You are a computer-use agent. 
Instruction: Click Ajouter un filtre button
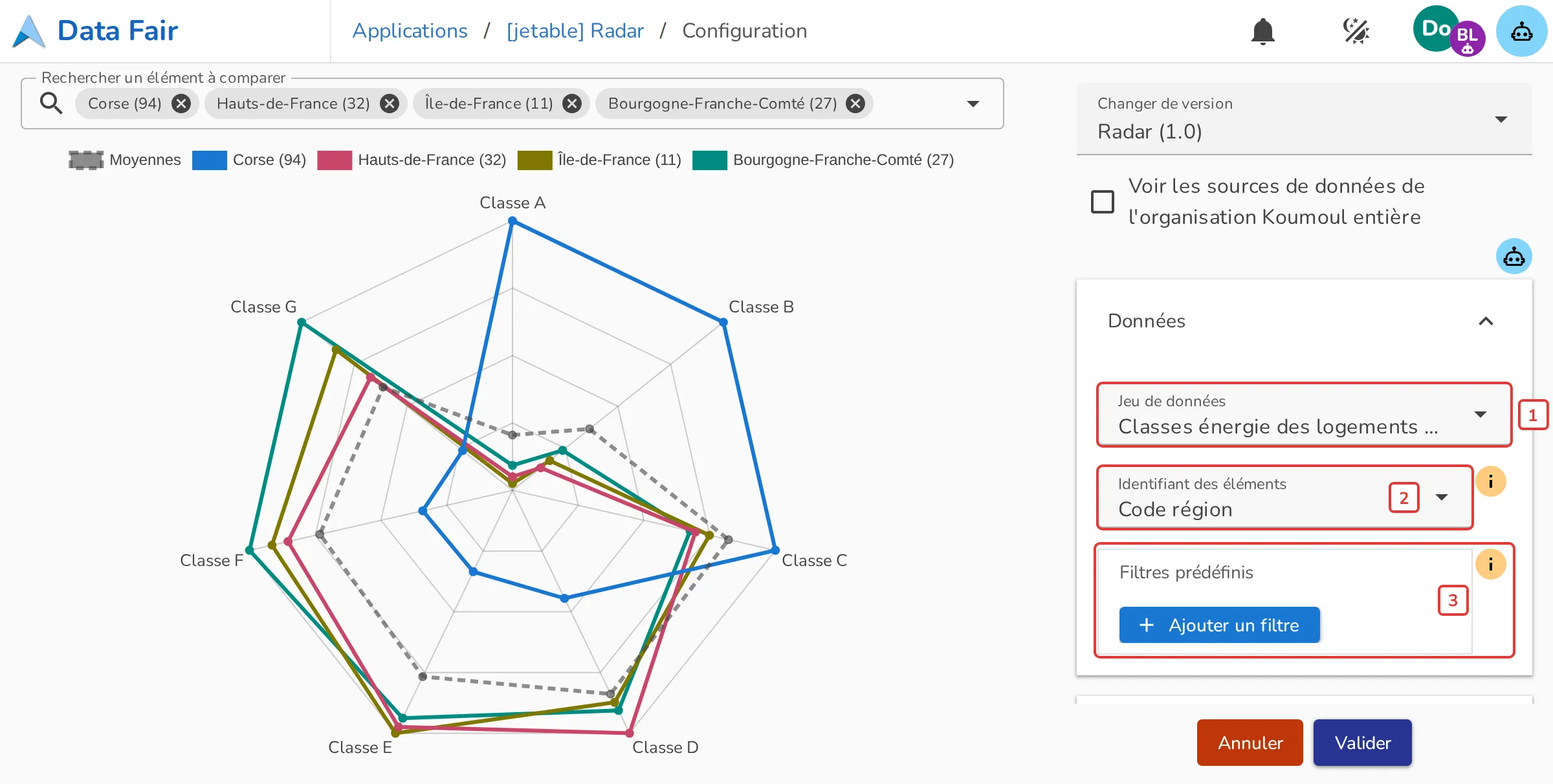click(1219, 625)
